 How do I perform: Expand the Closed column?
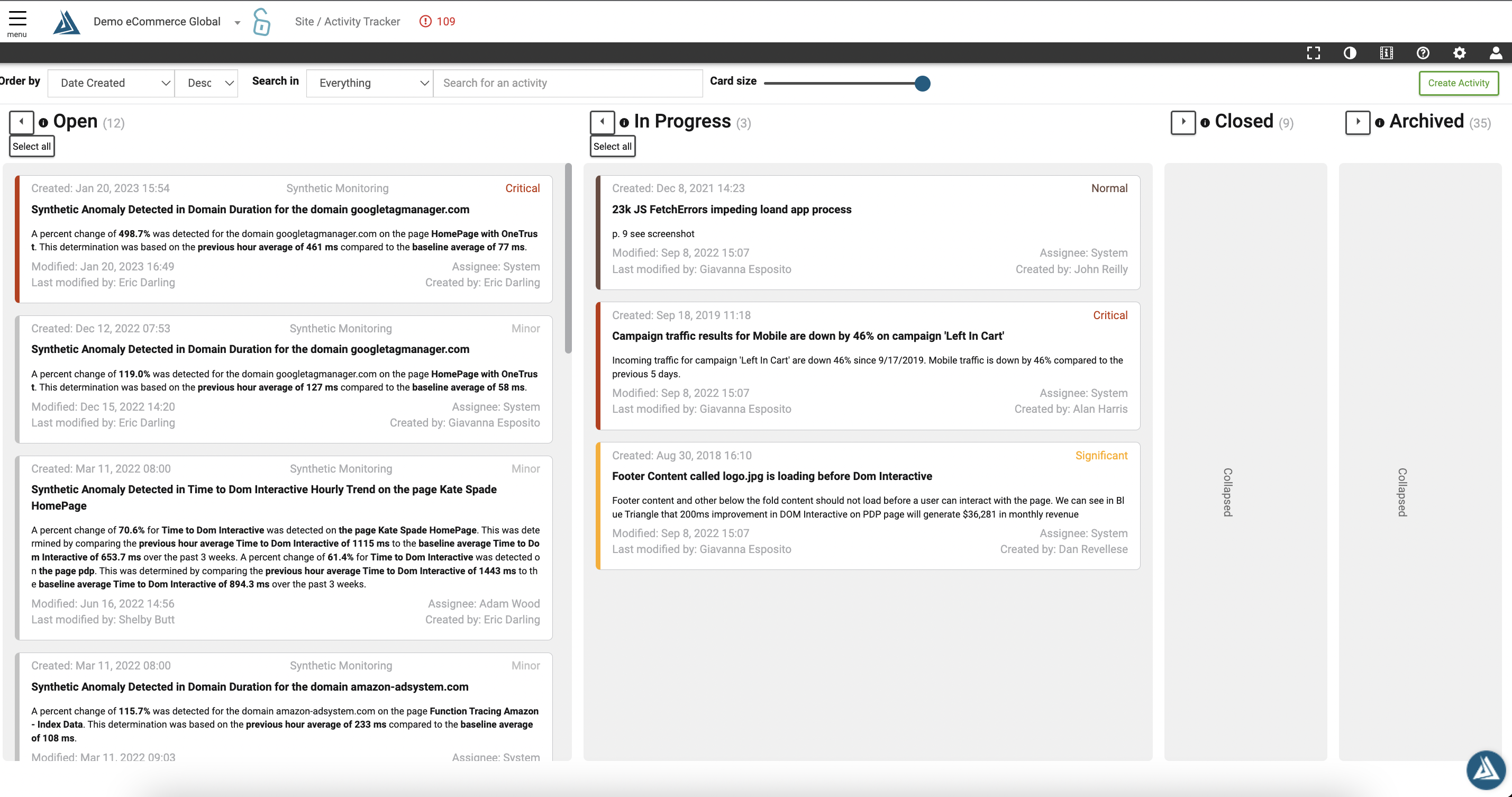tap(1183, 122)
